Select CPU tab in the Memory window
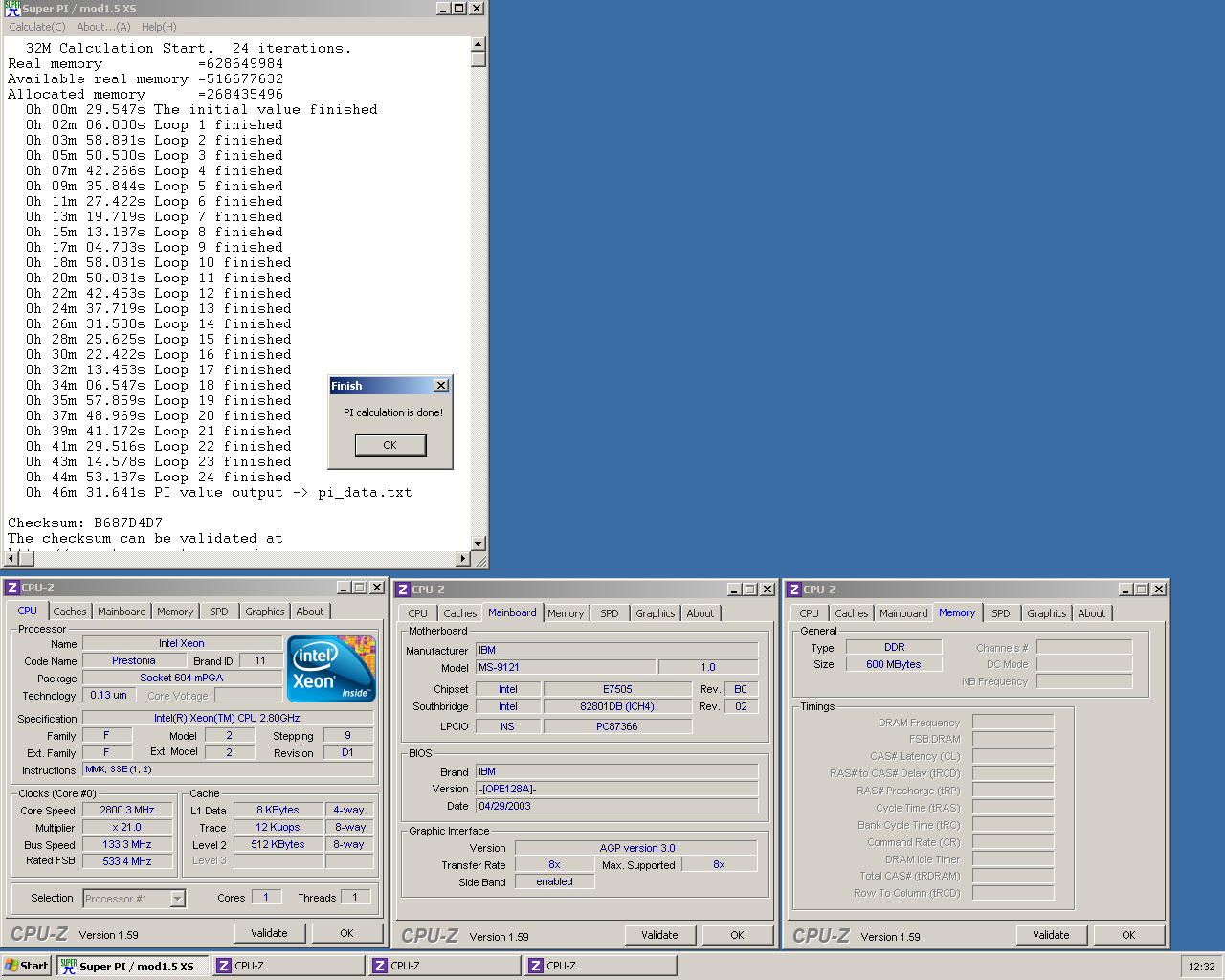 pyautogui.click(x=810, y=613)
